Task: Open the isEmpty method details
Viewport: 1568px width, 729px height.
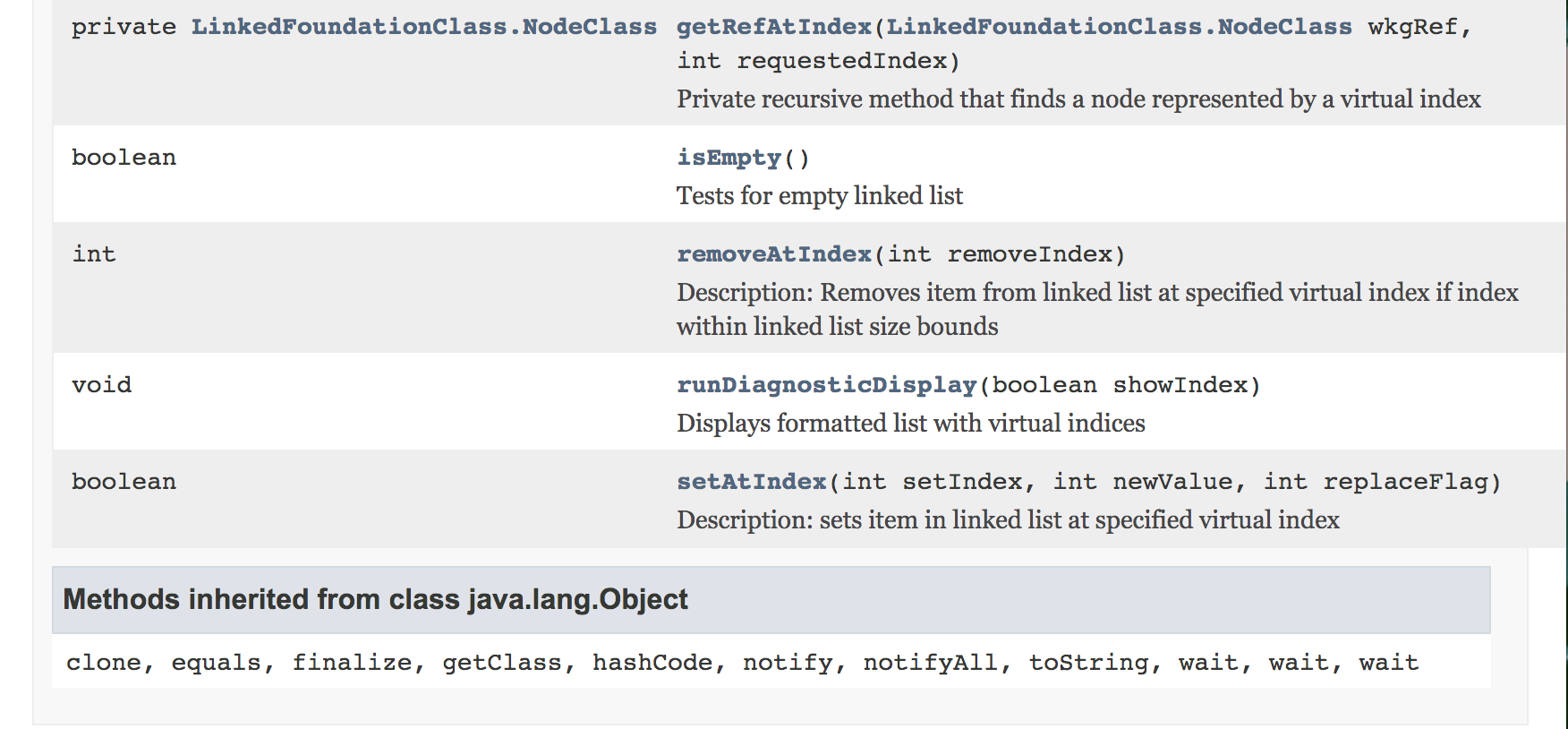Action: pos(729,159)
